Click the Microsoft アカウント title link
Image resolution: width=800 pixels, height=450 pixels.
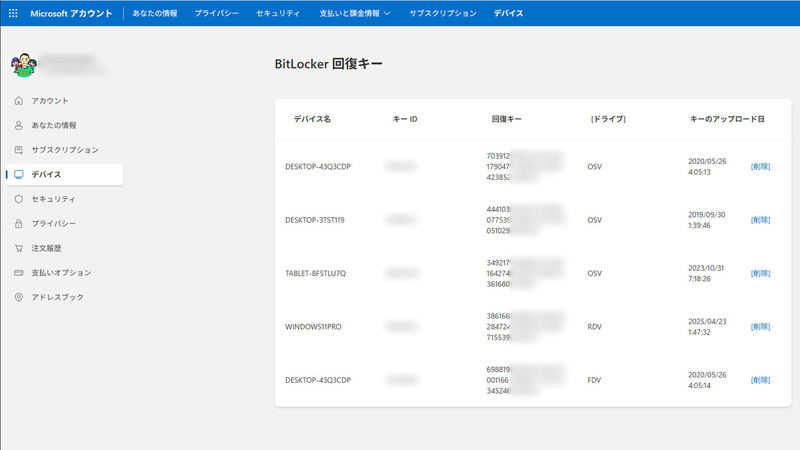pos(71,13)
